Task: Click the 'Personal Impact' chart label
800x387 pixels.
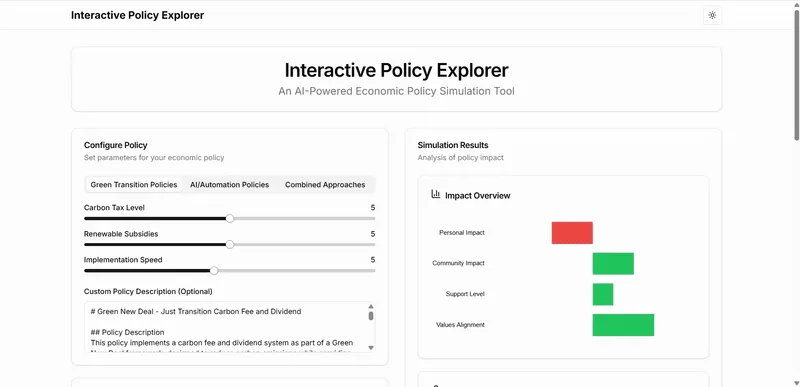Action: pyautogui.click(x=462, y=233)
